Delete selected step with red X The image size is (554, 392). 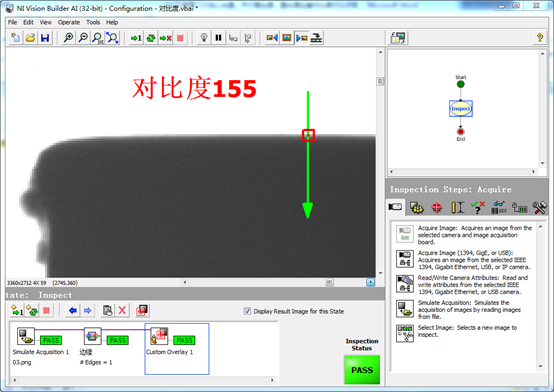[122, 311]
